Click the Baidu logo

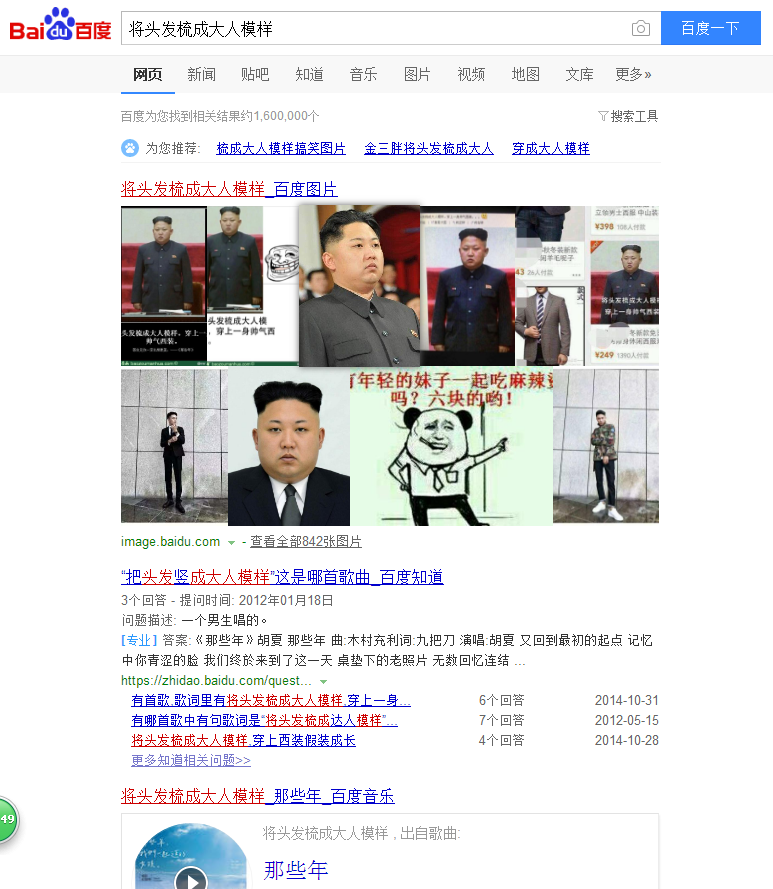tap(61, 26)
